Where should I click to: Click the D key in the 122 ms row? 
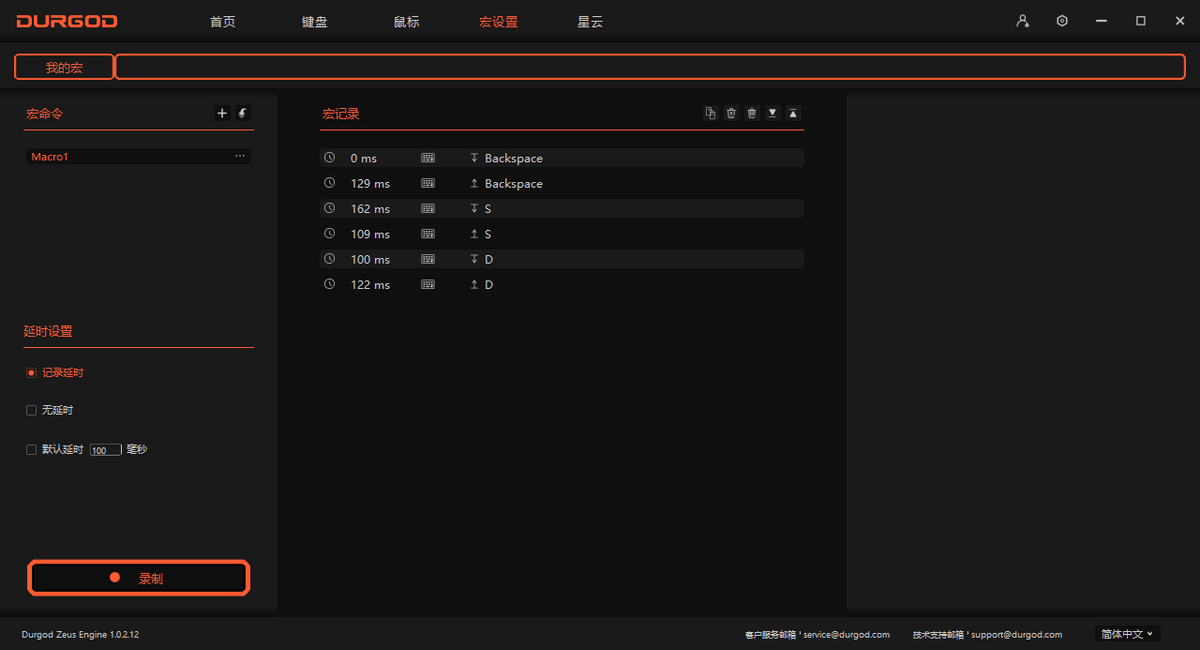pyautogui.click(x=489, y=284)
